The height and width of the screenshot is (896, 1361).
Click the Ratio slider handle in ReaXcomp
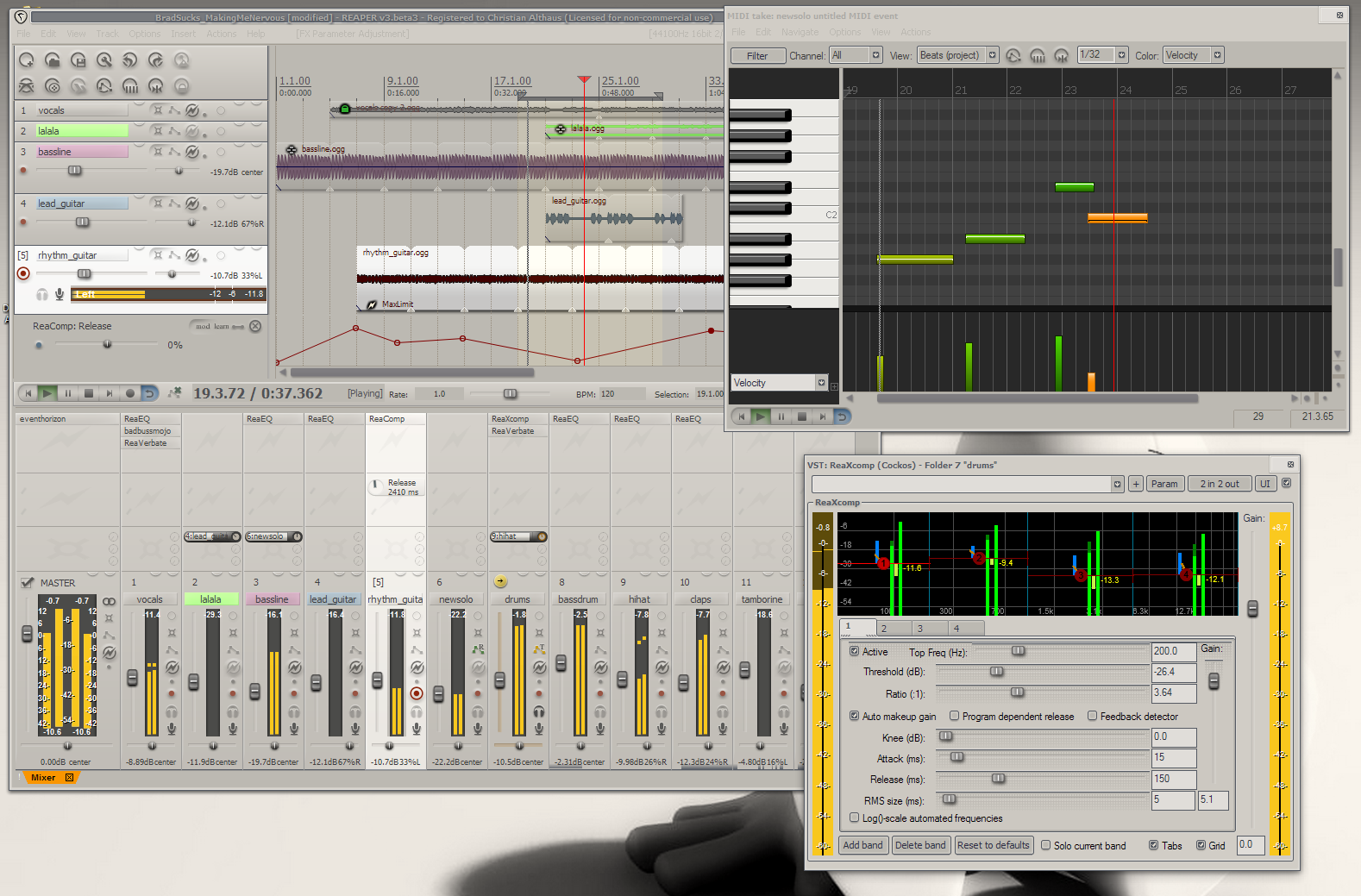pyautogui.click(x=1018, y=692)
